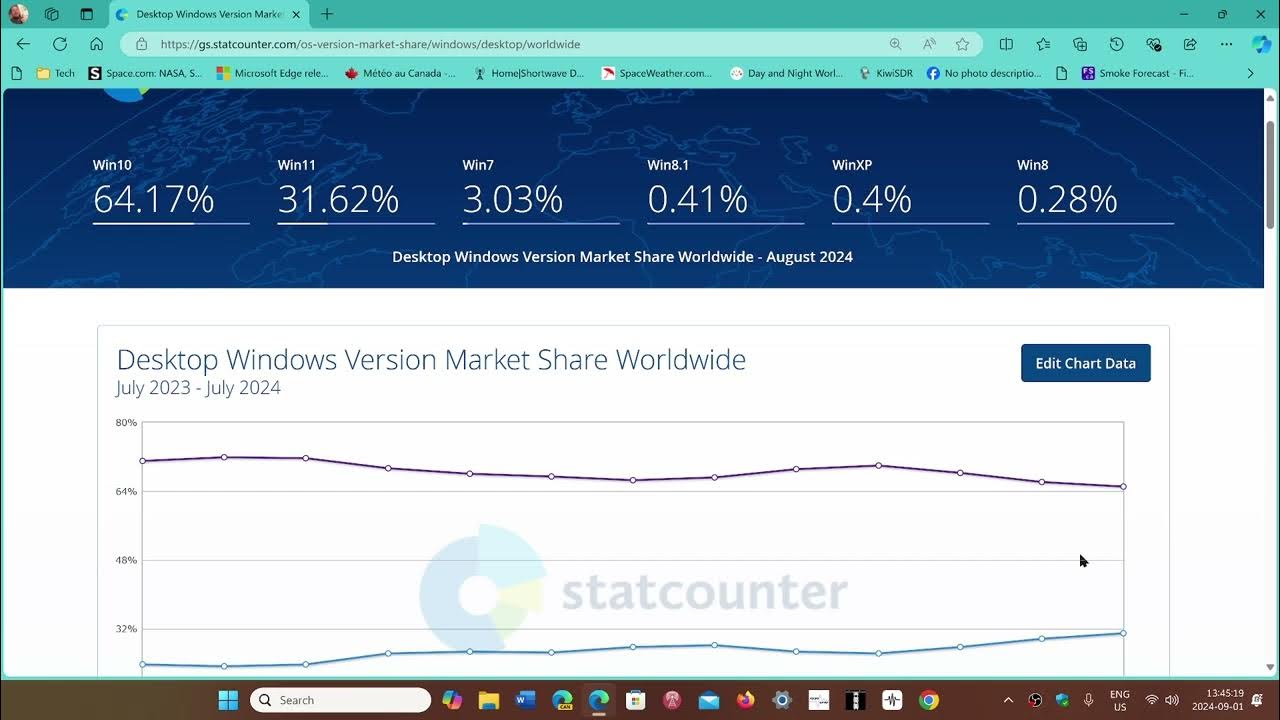Open the Tech bookmarks folder

click(56, 73)
